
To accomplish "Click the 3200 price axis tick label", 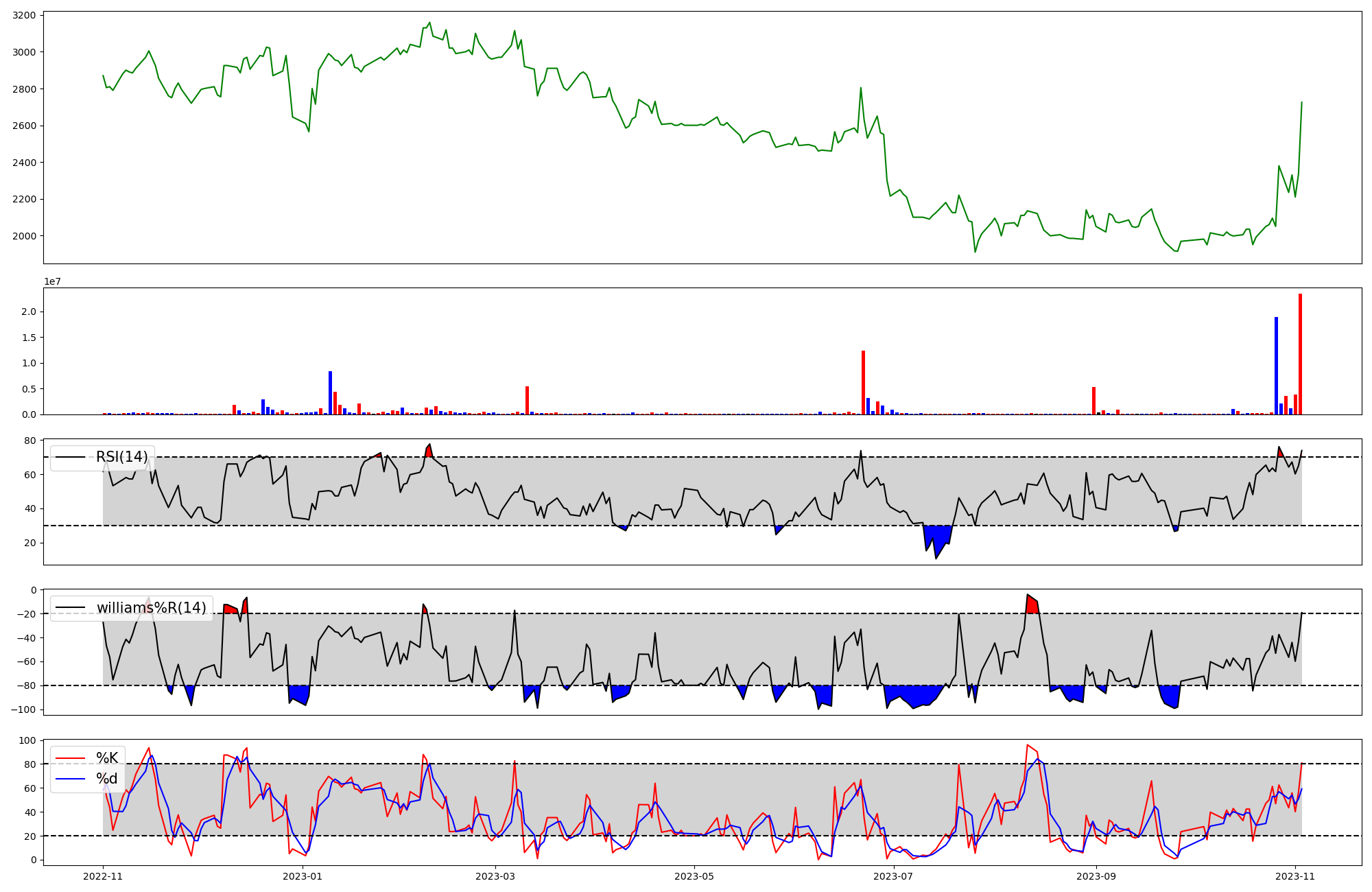I will [x=24, y=15].
